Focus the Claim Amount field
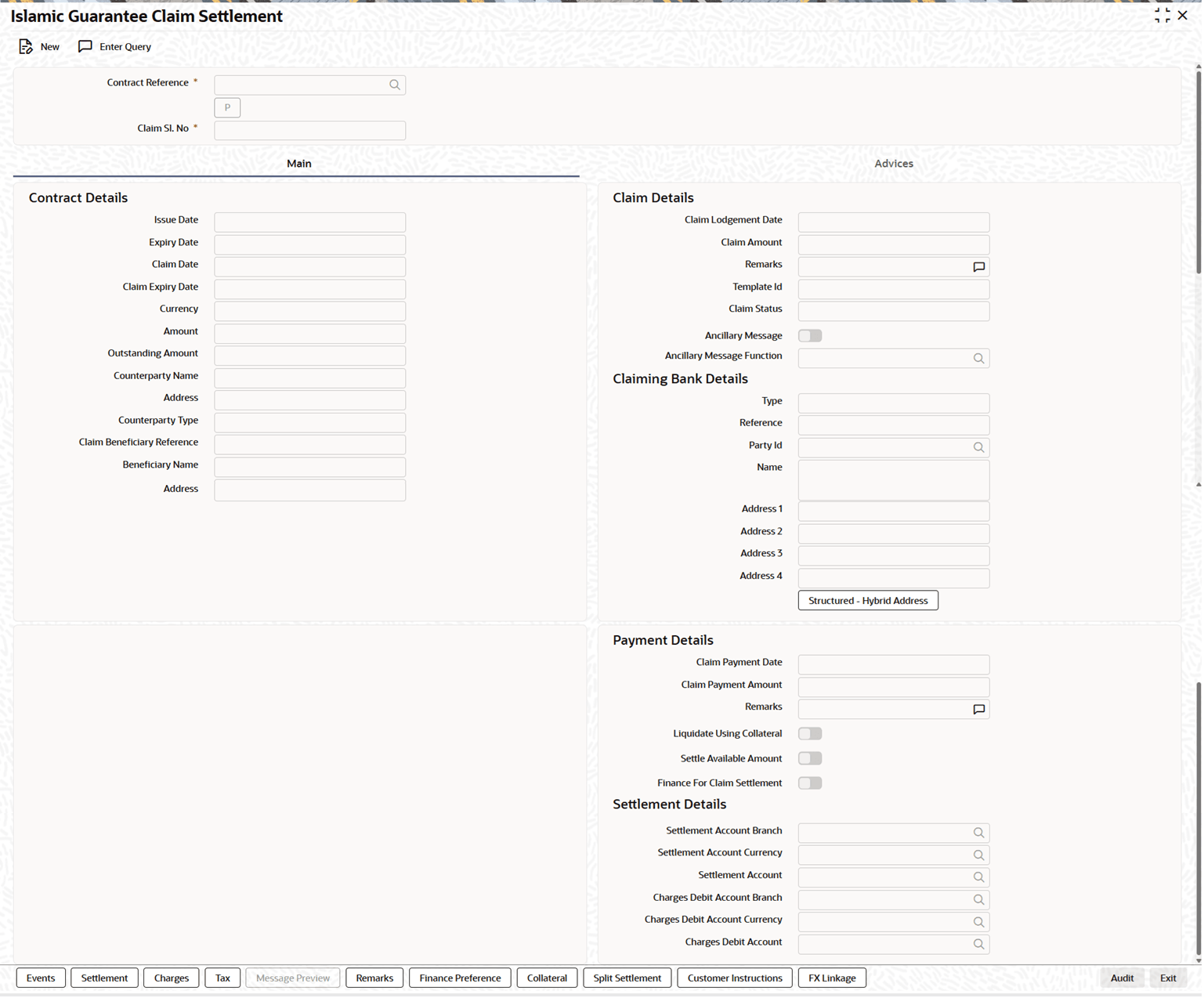1204x998 pixels. coord(894,244)
